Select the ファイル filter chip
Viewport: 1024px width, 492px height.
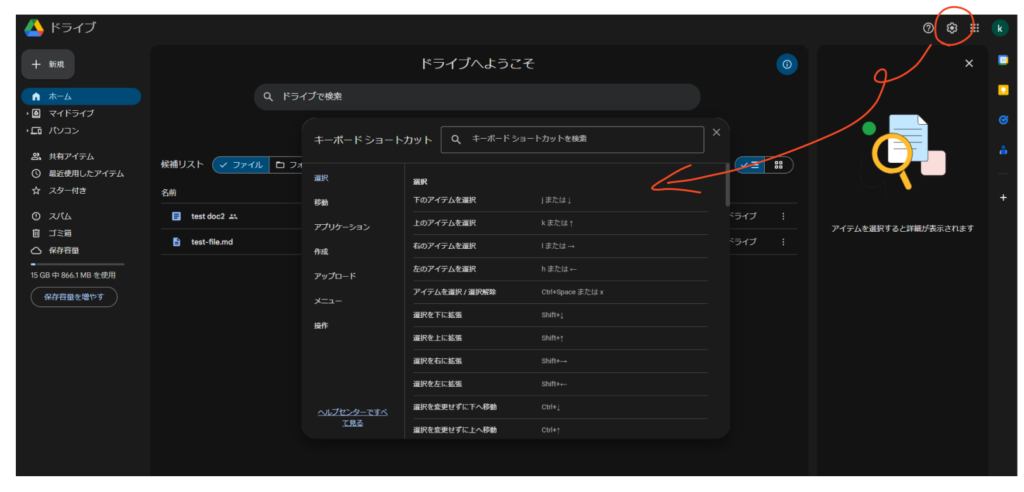click(x=241, y=164)
